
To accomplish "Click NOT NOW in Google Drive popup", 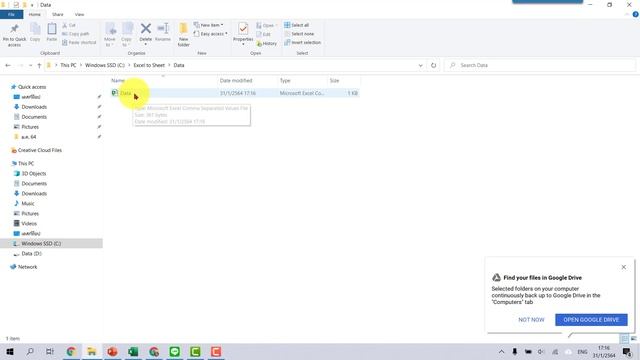I will coord(531,320).
